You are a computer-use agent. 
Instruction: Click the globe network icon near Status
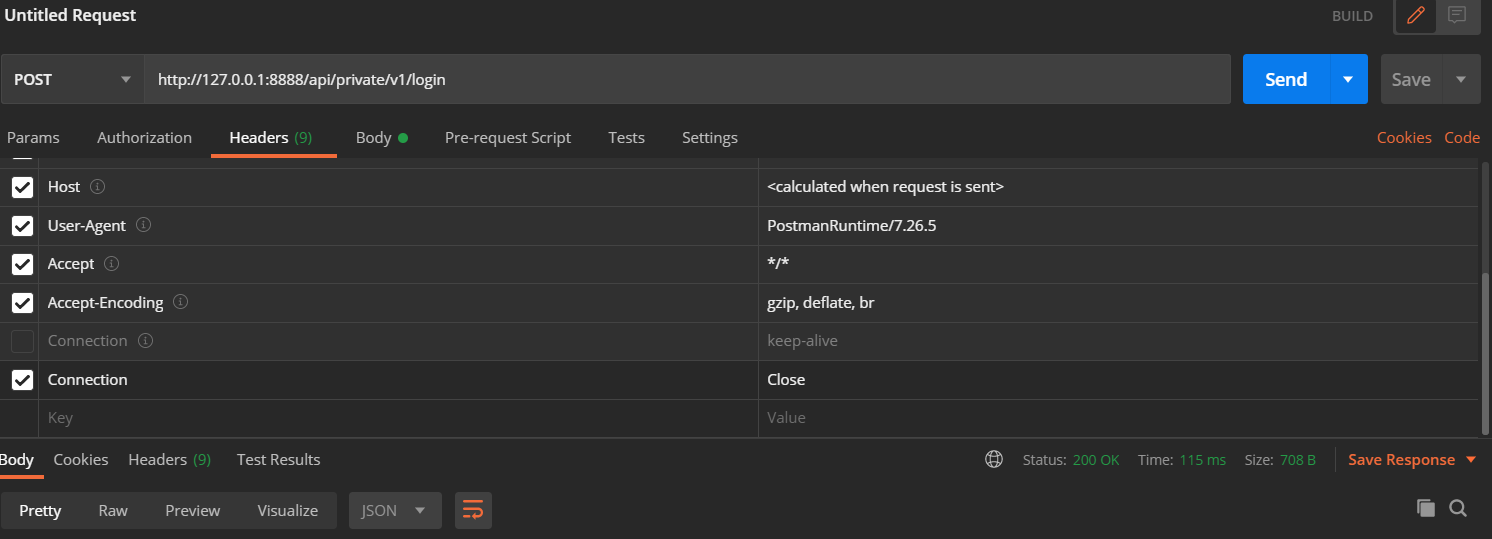pyautogui.click(x=994, y=460)
